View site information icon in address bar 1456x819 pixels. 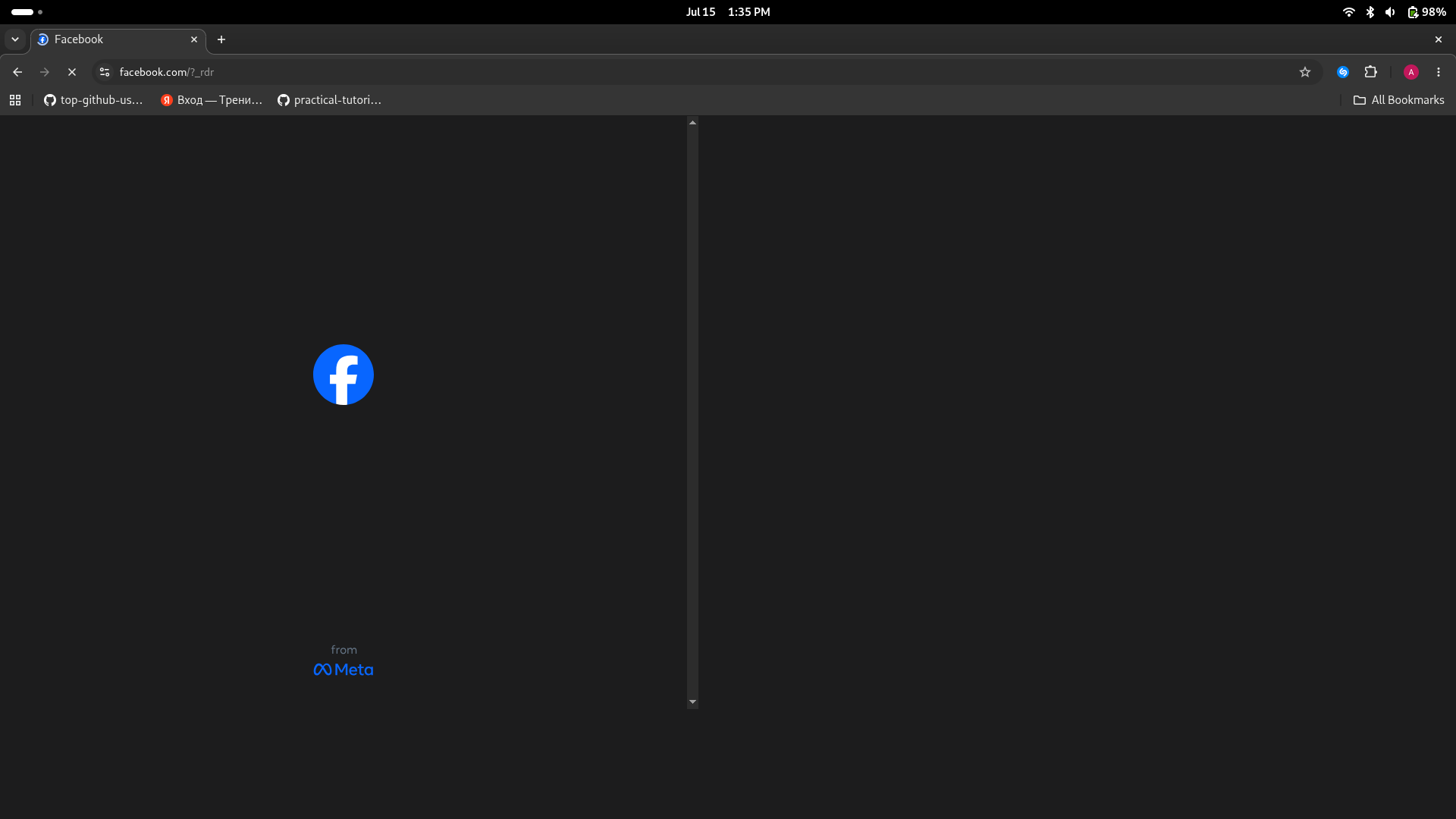pos(105,72)
